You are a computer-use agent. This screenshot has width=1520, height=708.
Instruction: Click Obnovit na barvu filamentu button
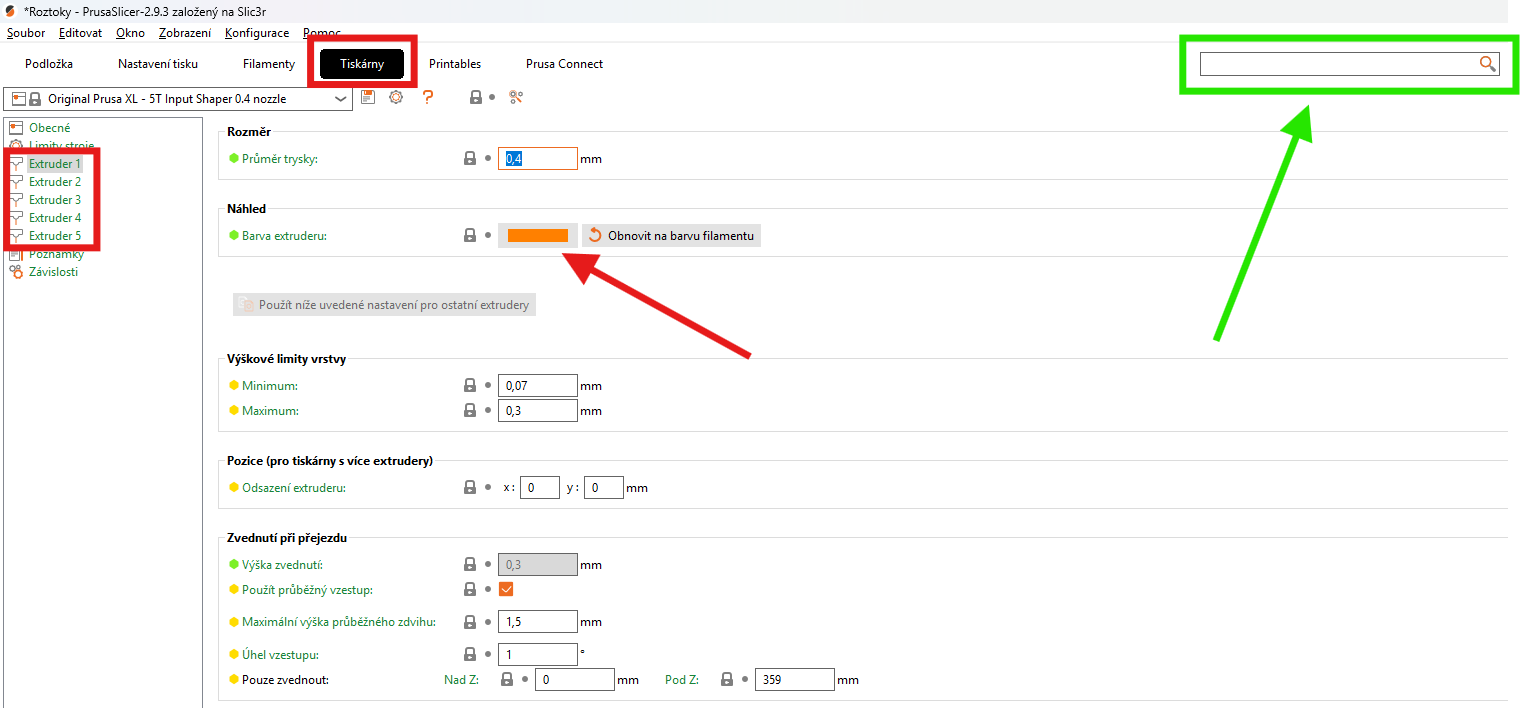[672, 236]
